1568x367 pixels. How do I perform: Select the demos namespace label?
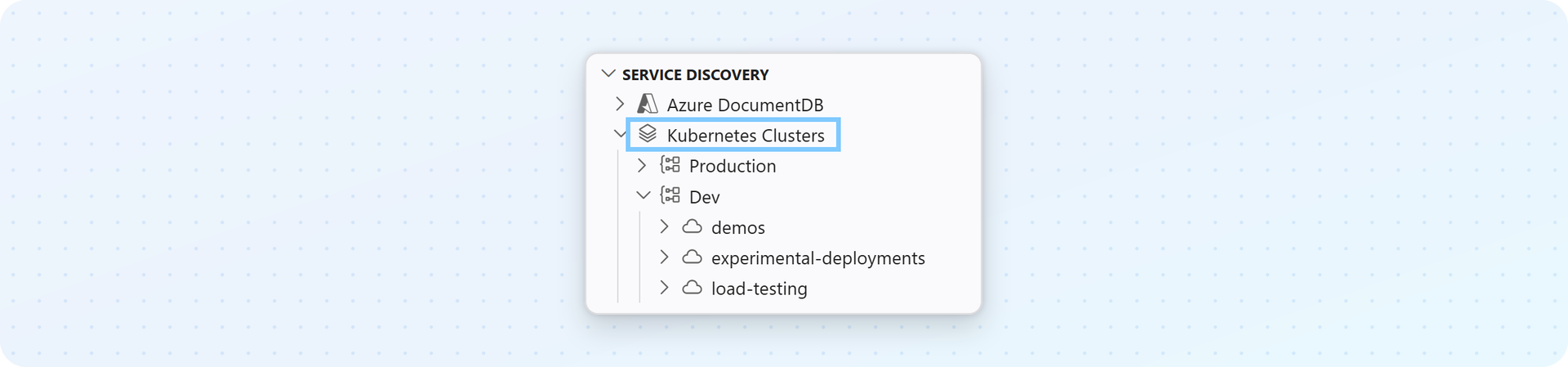tap(738, 227)
